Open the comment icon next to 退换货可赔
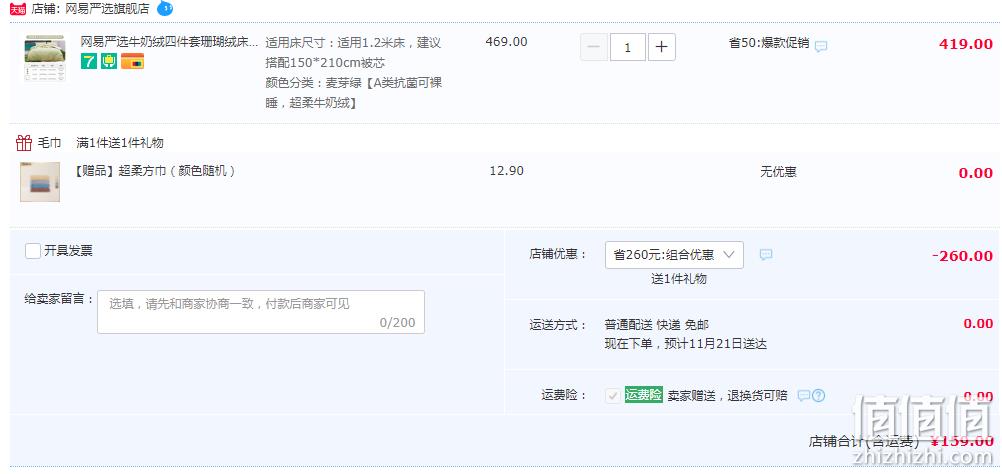 [804, 395]
